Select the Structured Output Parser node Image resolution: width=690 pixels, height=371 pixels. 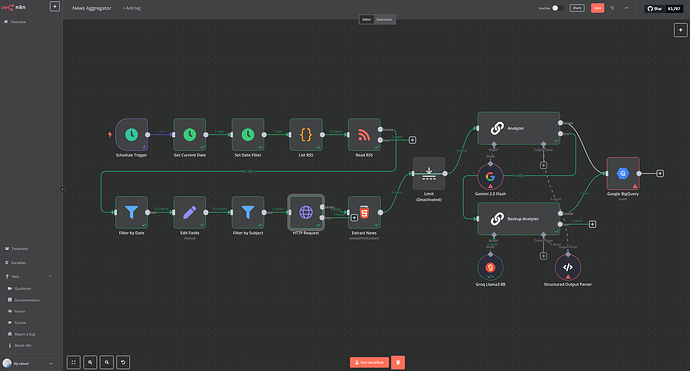pos(568,268)
